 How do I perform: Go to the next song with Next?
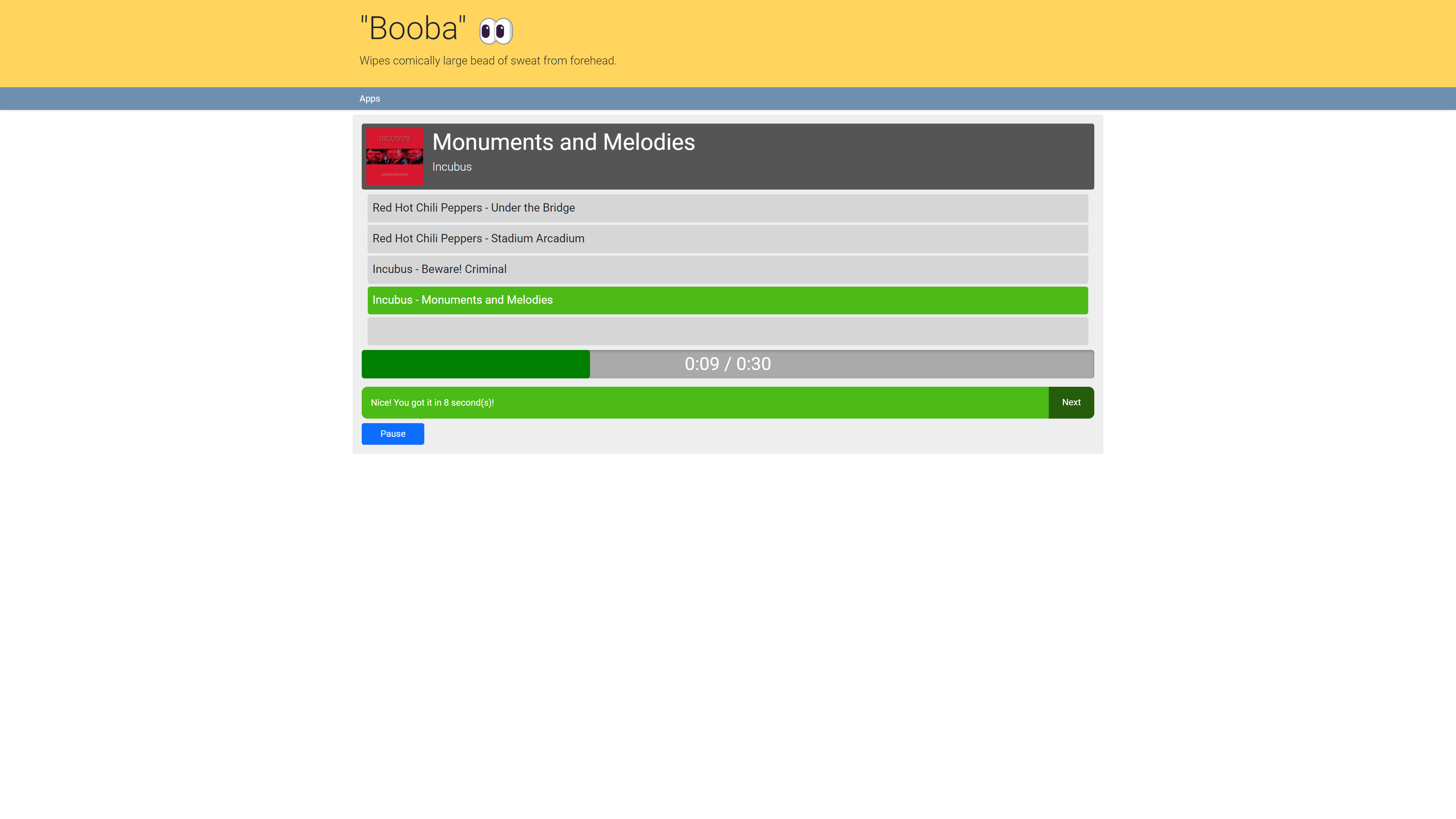[x=1070, y=402]
